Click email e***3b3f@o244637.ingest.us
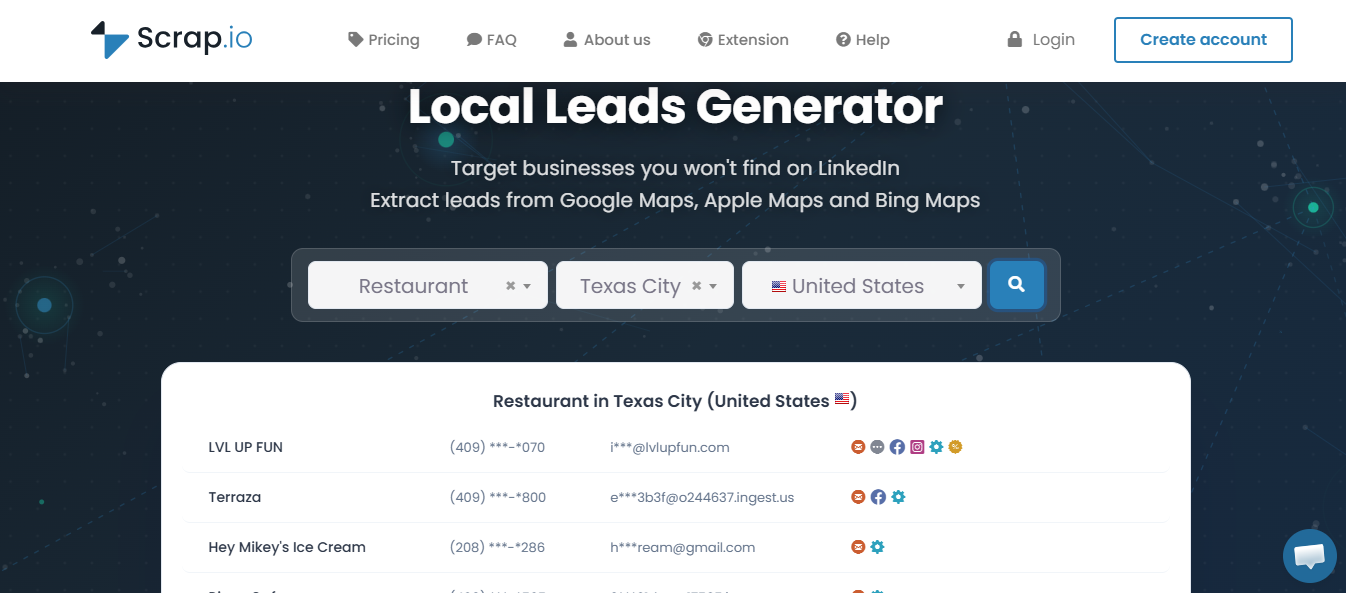 (x=702, y=497)
